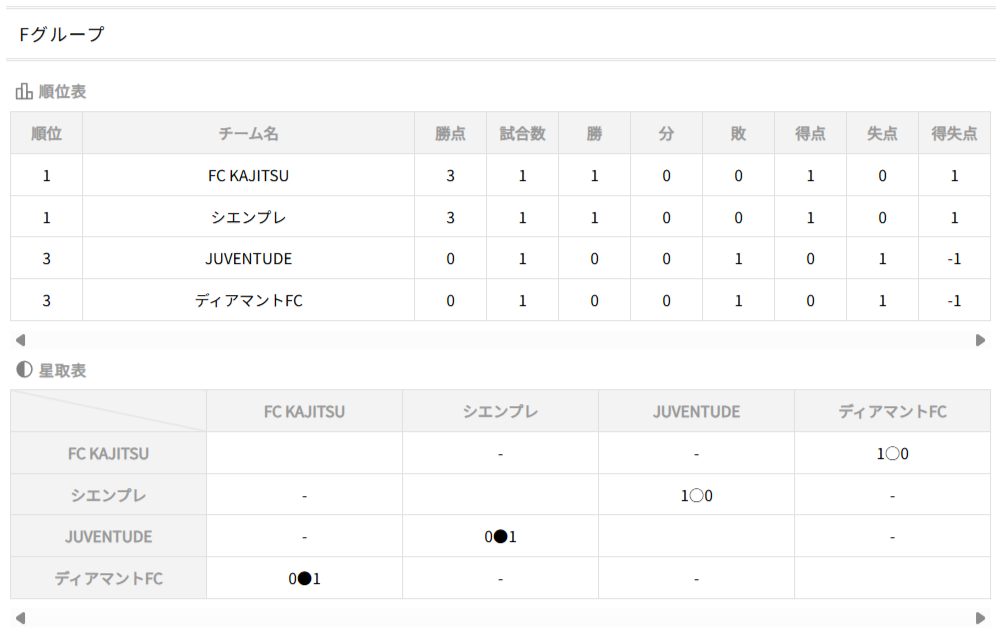Click the 試合数 column header

pyautogui.click(x=522, y=134)
